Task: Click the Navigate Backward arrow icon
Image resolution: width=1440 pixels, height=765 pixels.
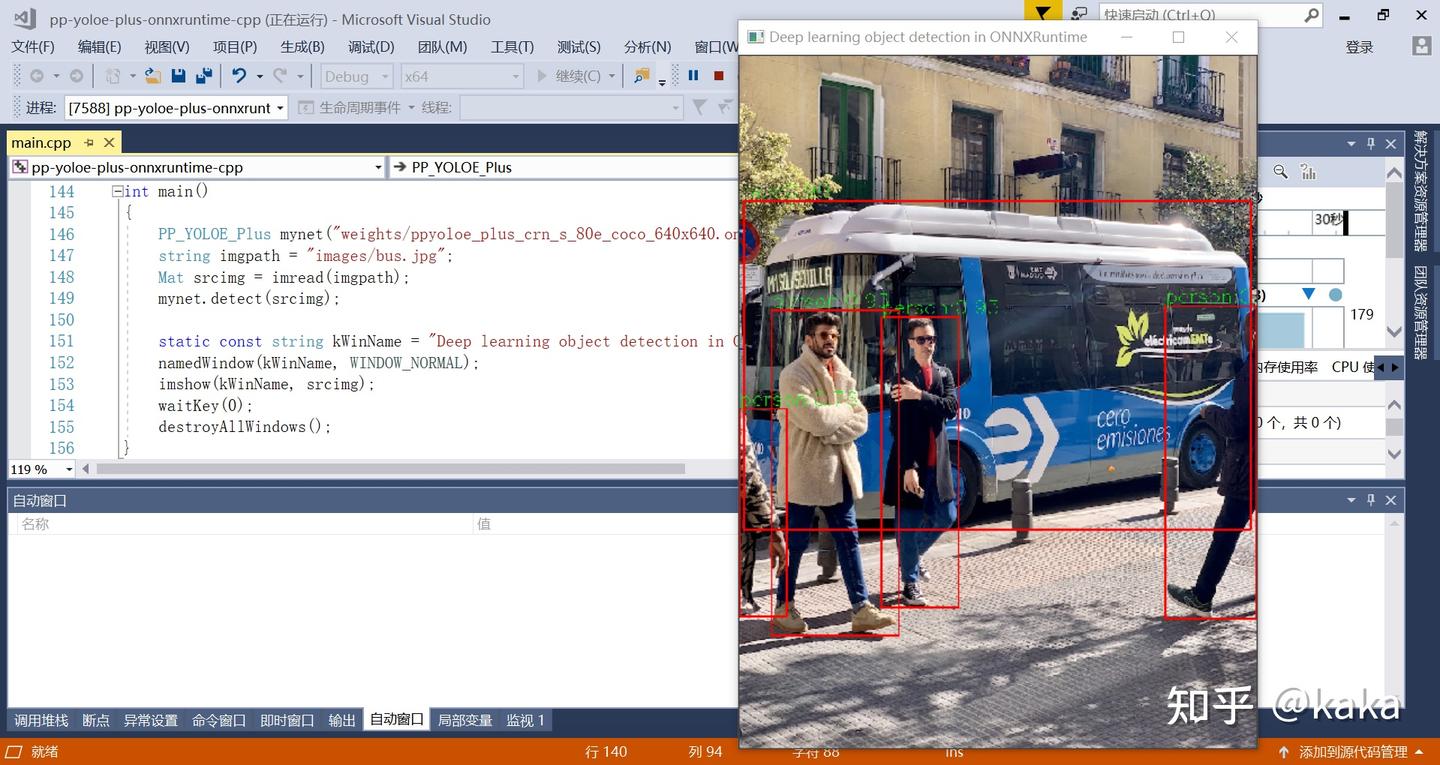Action: point(36,76)
